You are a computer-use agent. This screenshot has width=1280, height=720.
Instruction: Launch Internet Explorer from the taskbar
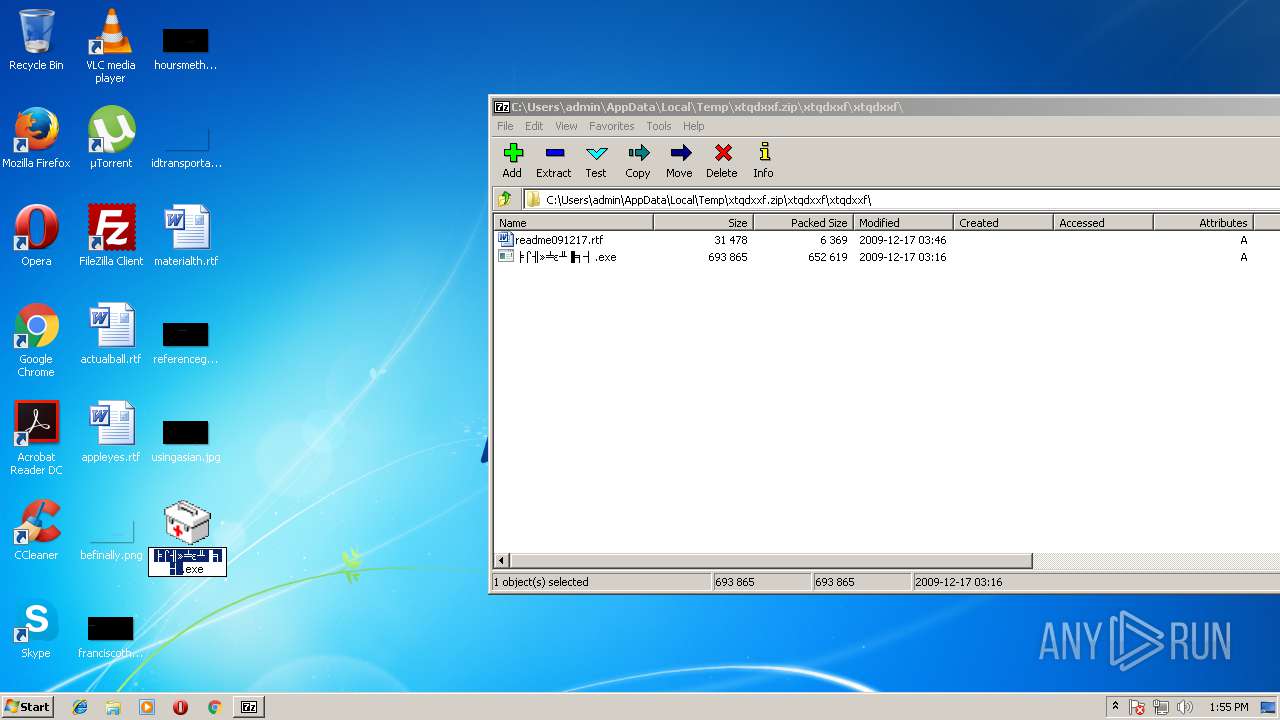click(x=80, y=707)
